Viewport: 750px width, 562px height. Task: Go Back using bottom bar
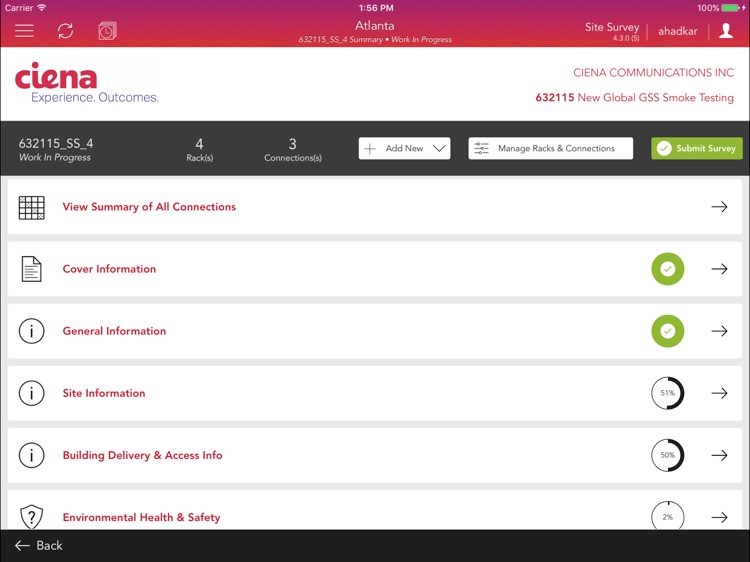38,545
